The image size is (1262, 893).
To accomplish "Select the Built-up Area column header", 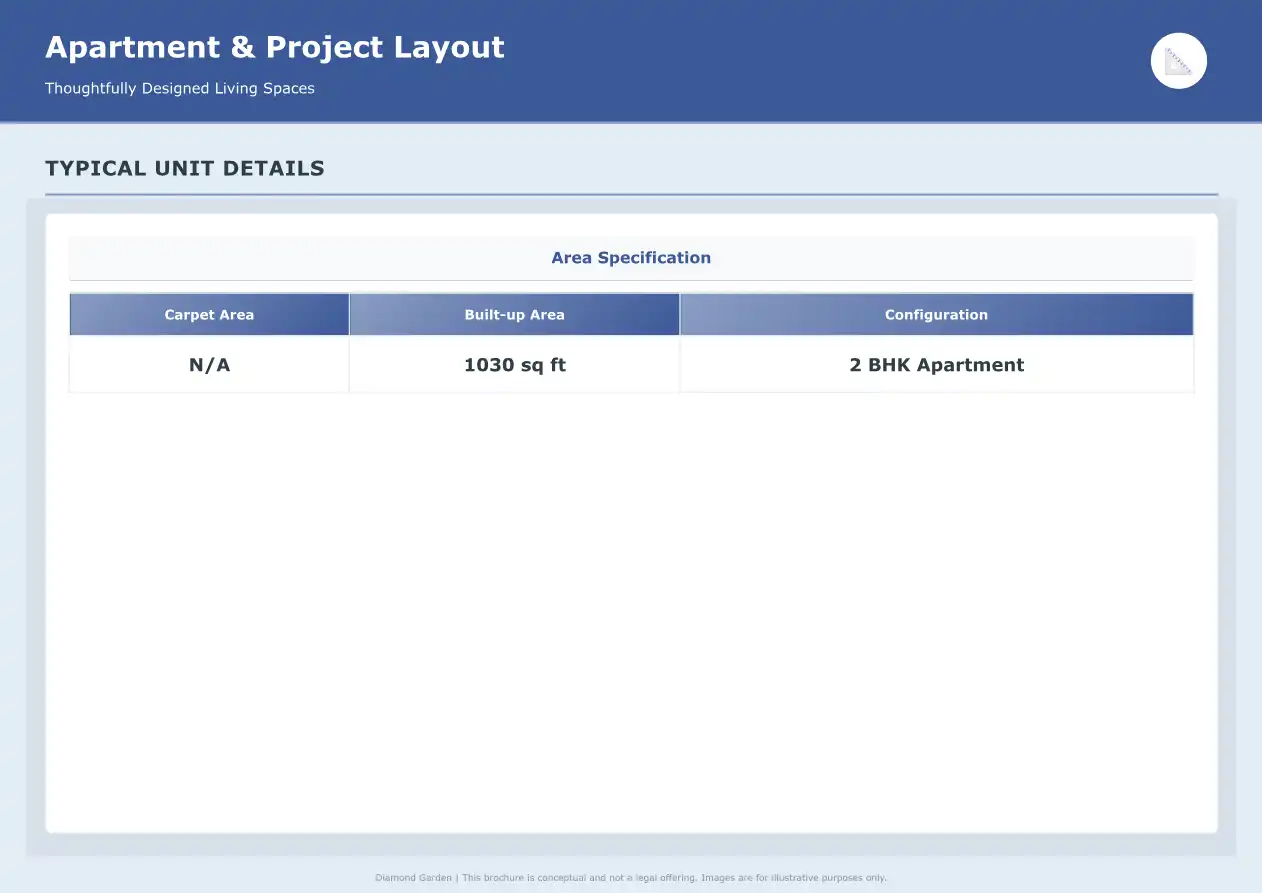I will click(x=514, y=315).
